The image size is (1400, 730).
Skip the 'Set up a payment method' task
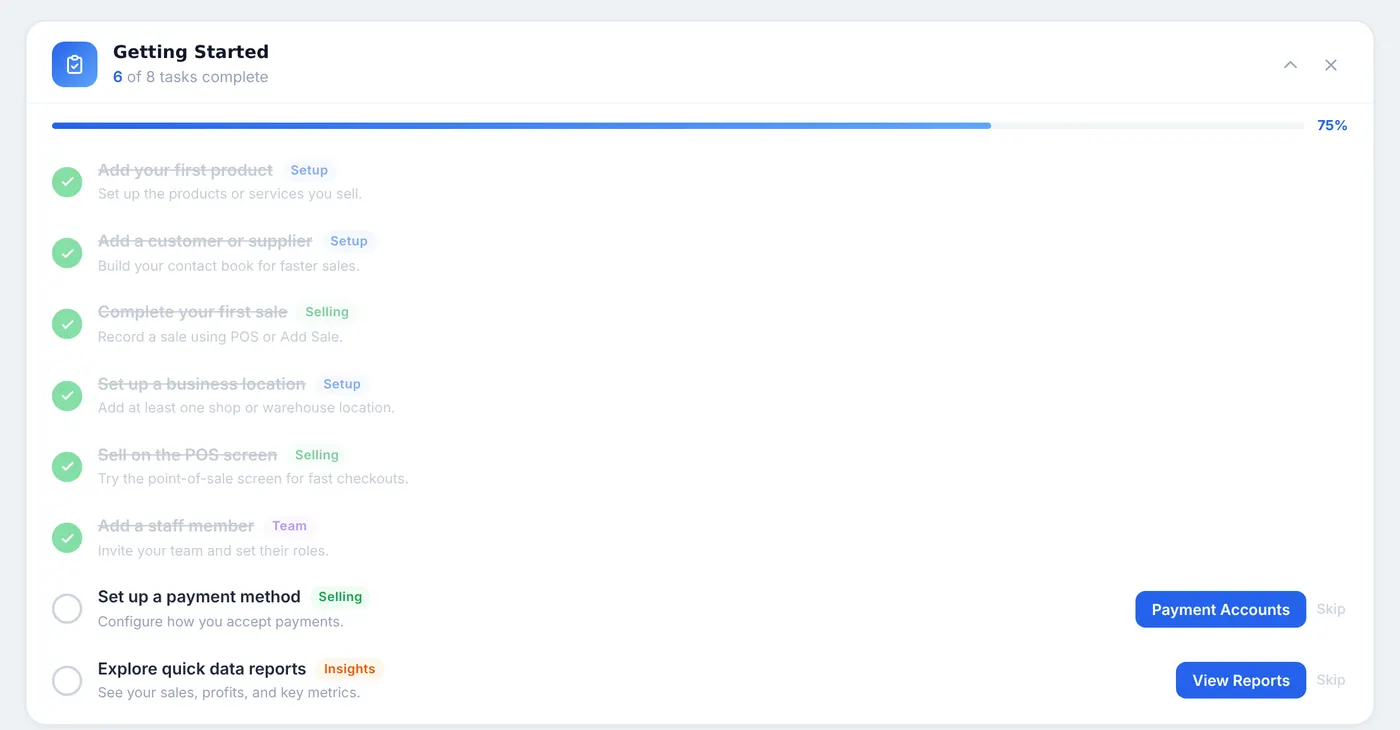[1331, 609]
